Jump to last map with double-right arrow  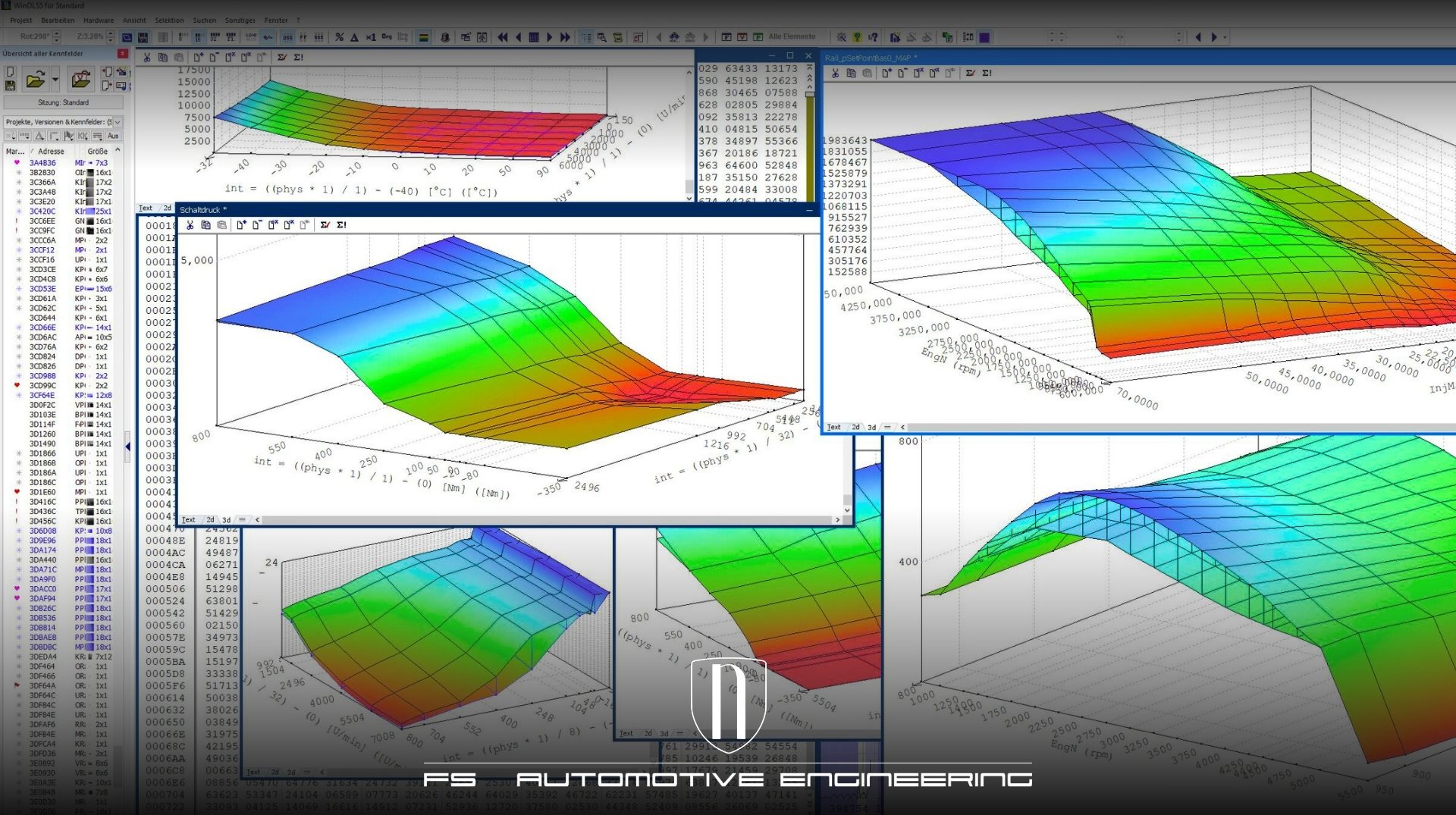[565, 37]
